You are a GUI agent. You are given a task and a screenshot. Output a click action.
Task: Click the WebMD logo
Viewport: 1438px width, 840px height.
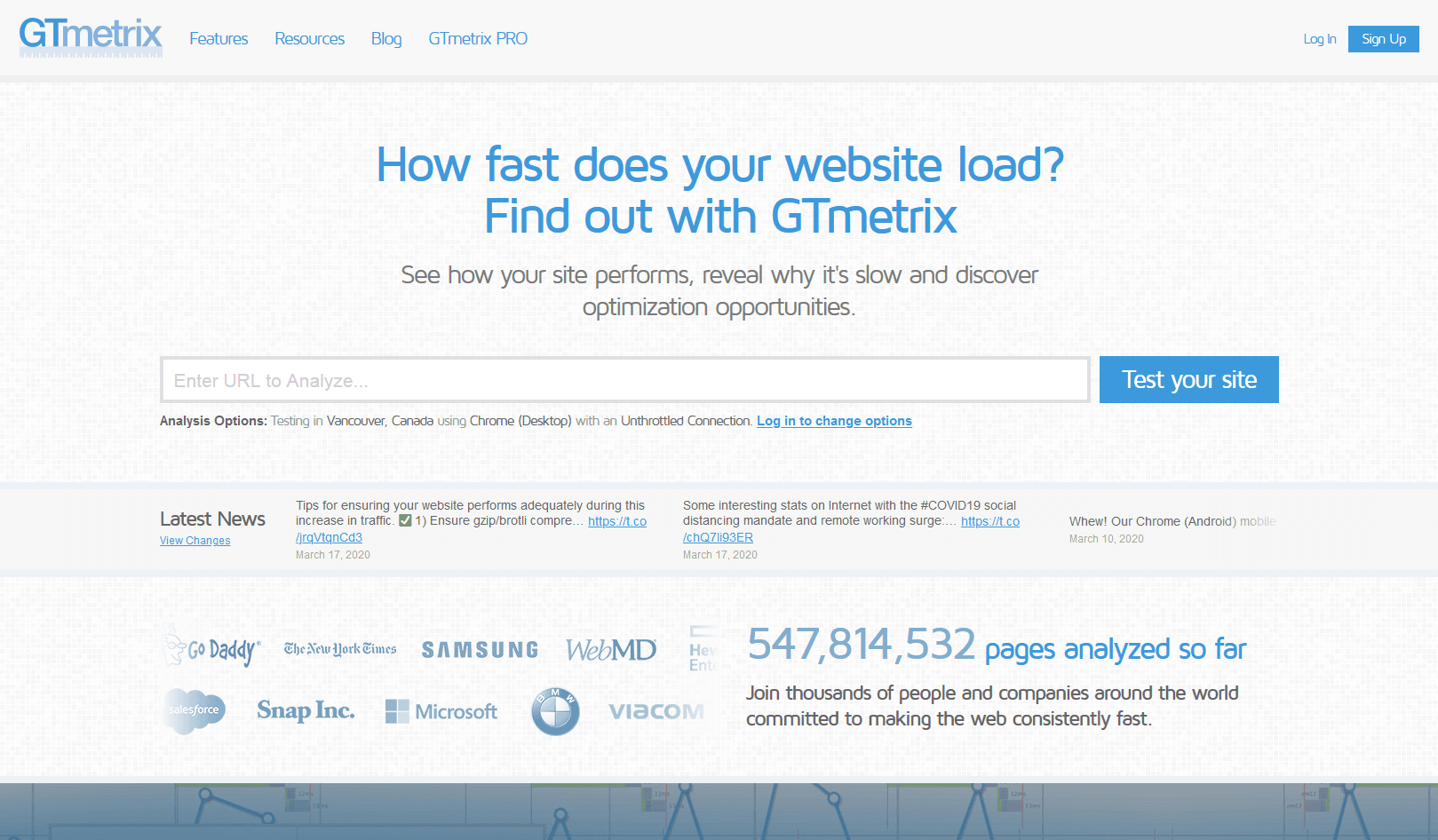[611, 650]
